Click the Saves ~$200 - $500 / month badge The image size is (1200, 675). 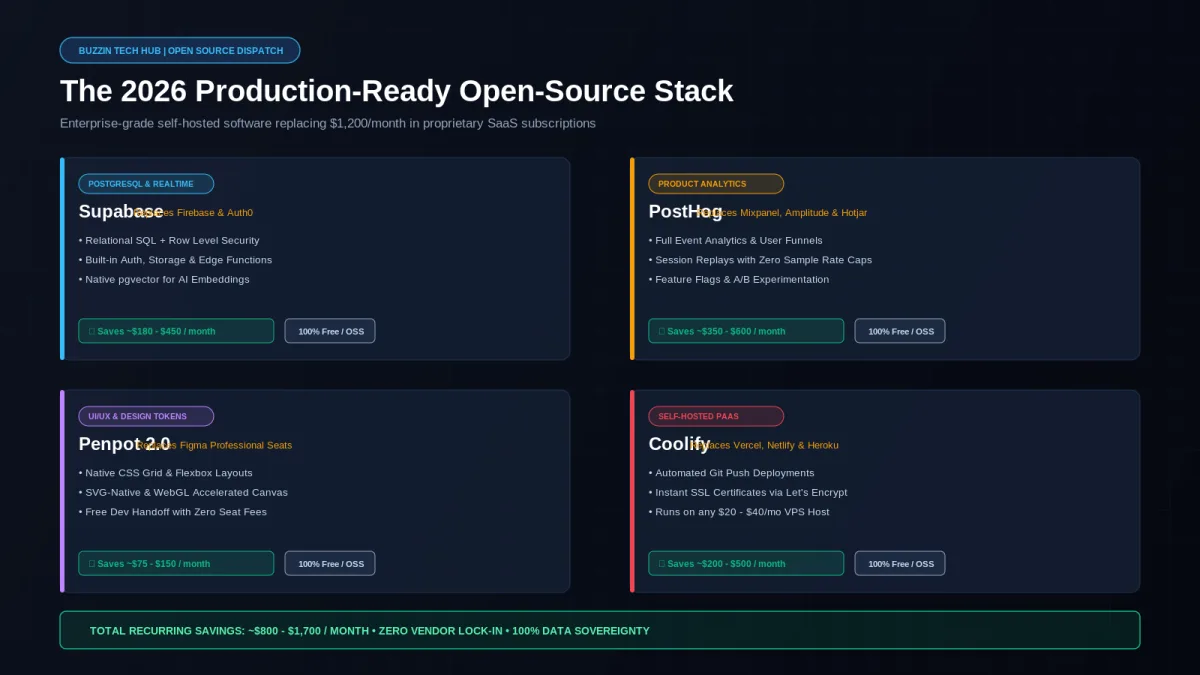pyautogui.click(x=746, y=563)
